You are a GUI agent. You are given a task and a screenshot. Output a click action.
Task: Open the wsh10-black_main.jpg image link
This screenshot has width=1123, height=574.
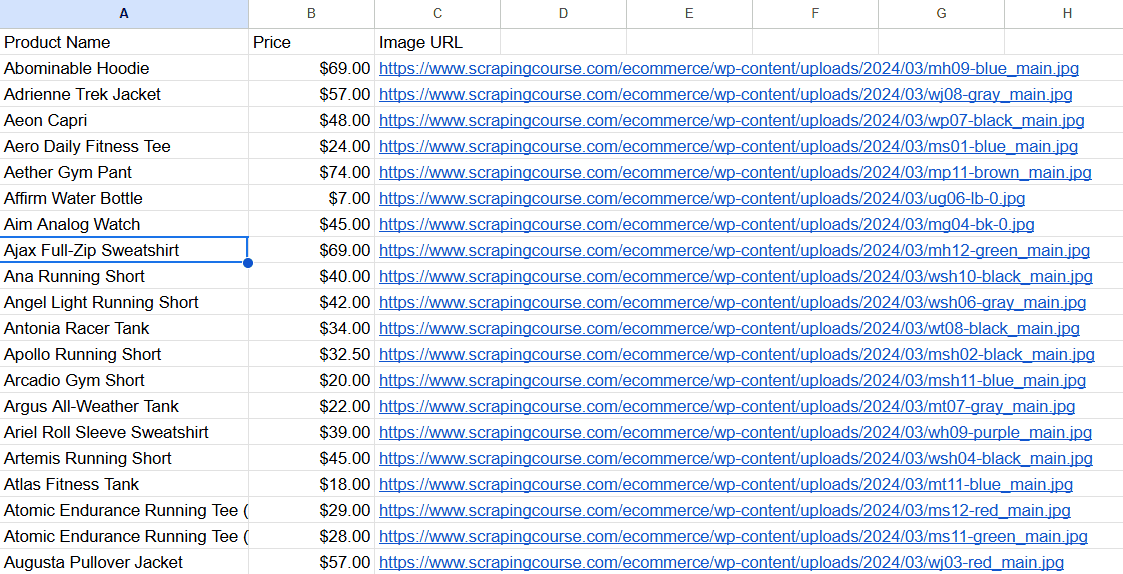click(736, 277)
